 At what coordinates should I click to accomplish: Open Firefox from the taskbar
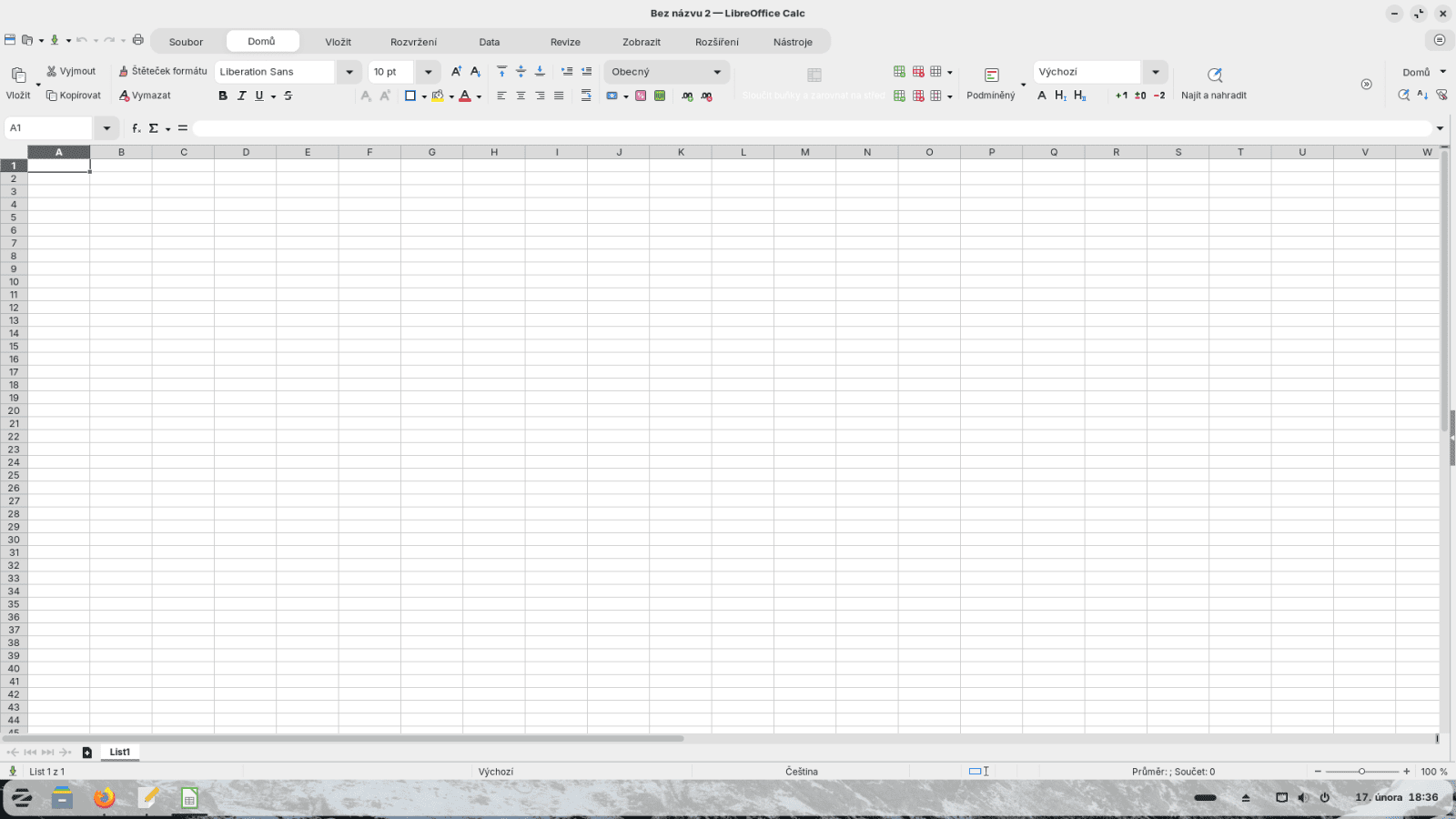coord(105,798)
